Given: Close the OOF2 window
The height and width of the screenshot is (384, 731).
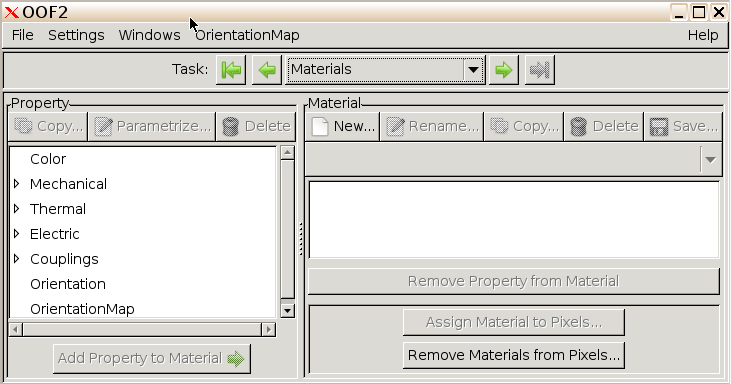Looking at the screenshot, I should tap(719, 12).
